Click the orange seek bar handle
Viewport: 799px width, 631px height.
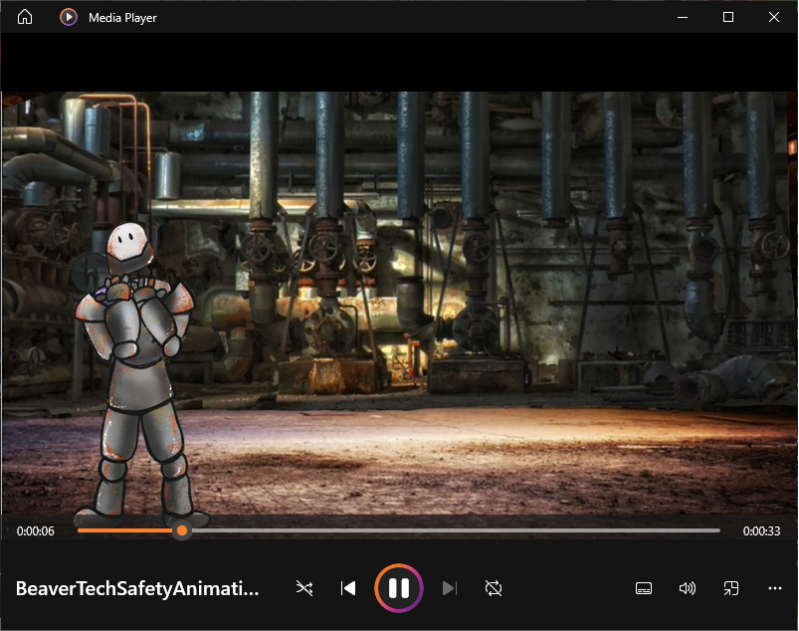click(x=181, y=531)
